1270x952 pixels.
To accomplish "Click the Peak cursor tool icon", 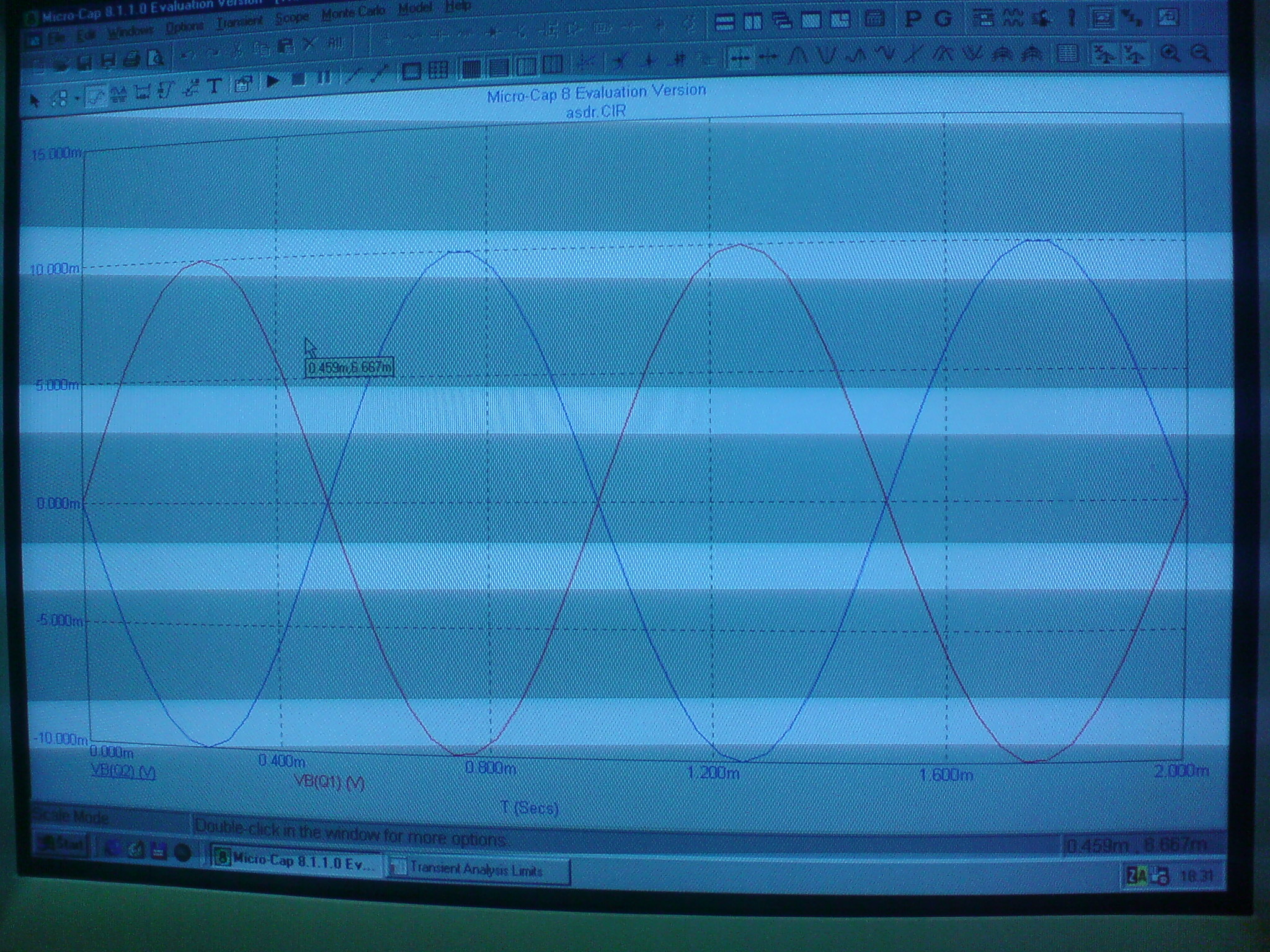I will click(798, 56).
